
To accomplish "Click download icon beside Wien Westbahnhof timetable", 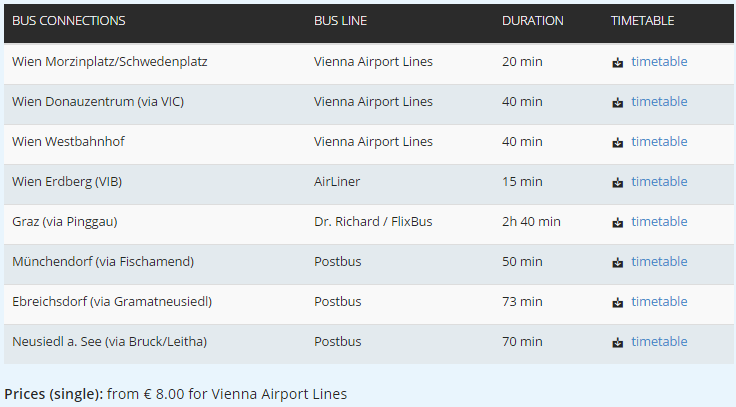I will coord(617,142).
